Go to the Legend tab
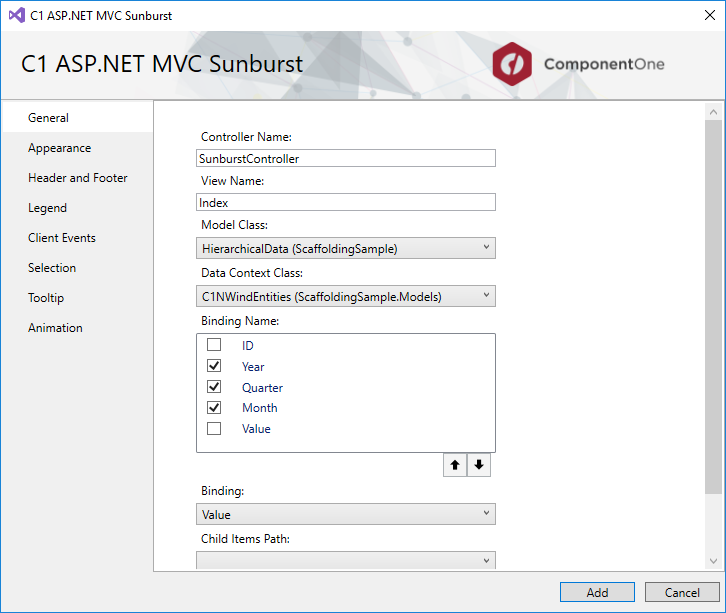 click(x=78, y=208)
